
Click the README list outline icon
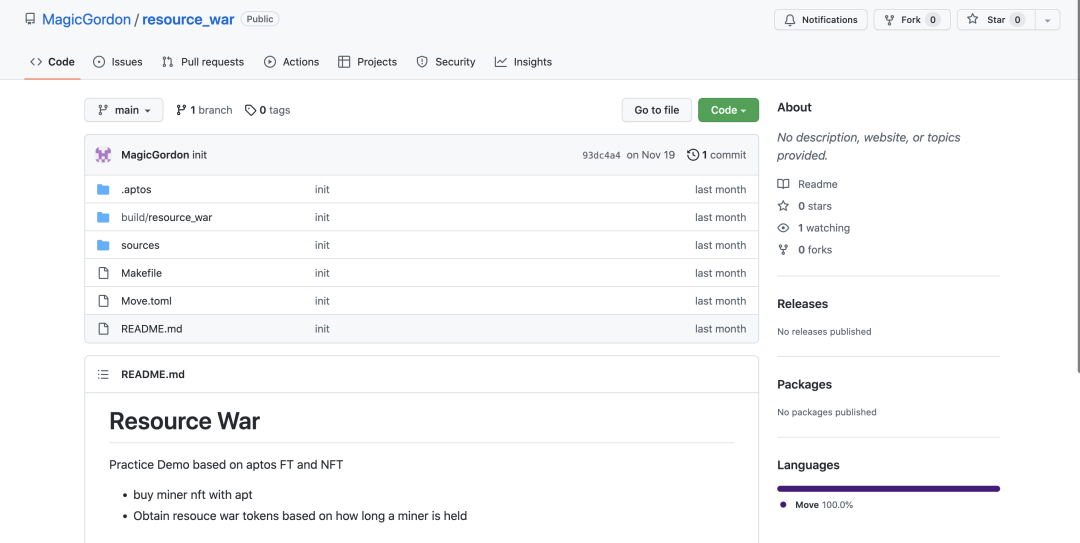103,374
